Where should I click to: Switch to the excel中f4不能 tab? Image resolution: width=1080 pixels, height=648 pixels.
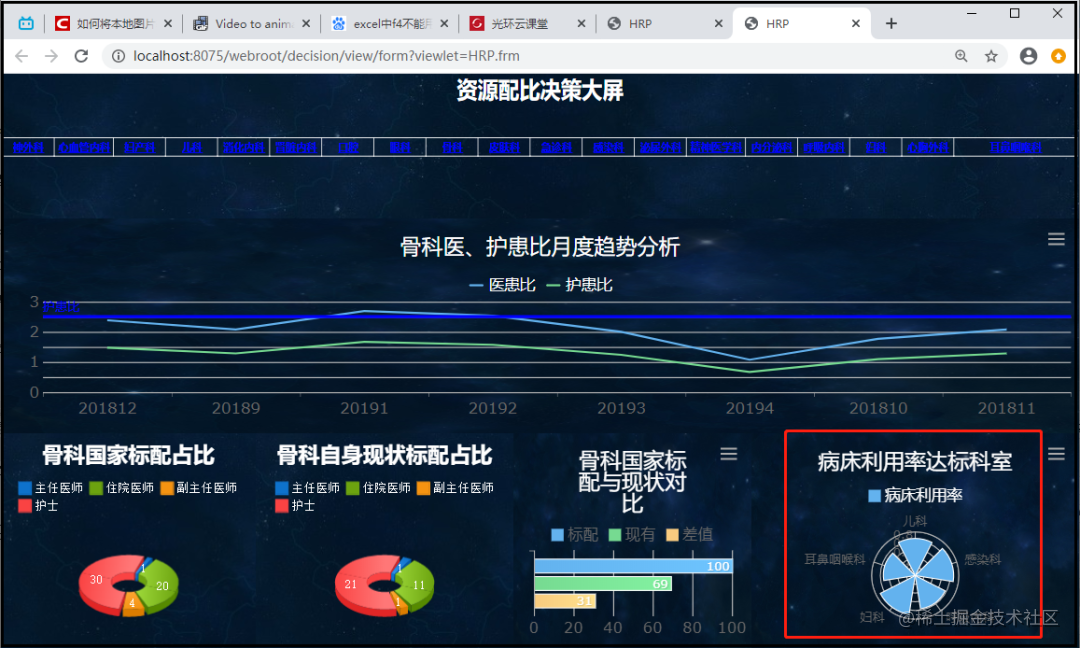390,23
